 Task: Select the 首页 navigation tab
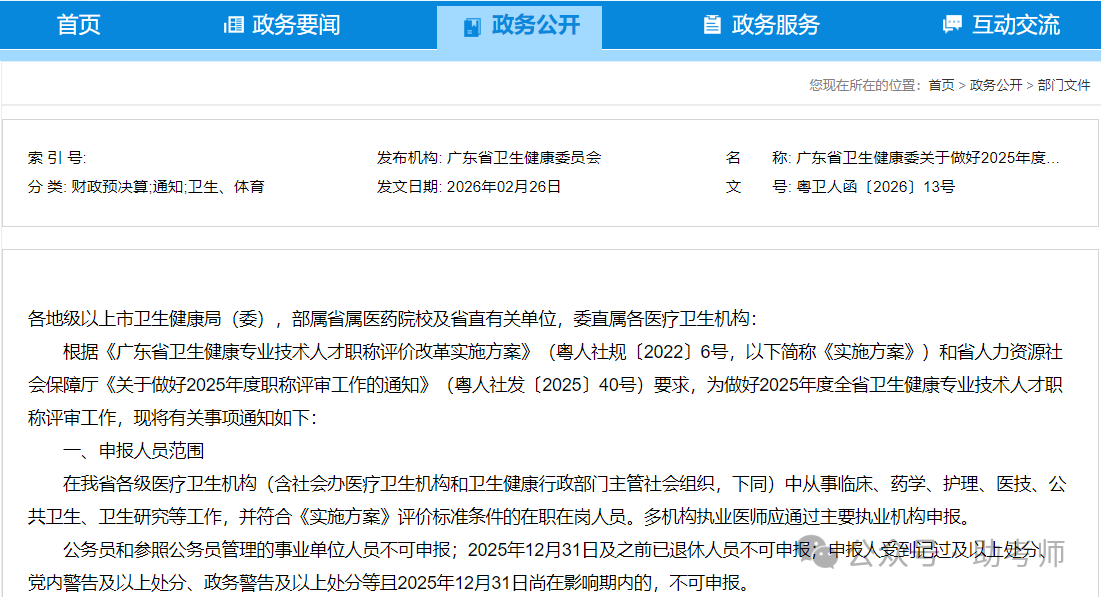tap(78, 25)
